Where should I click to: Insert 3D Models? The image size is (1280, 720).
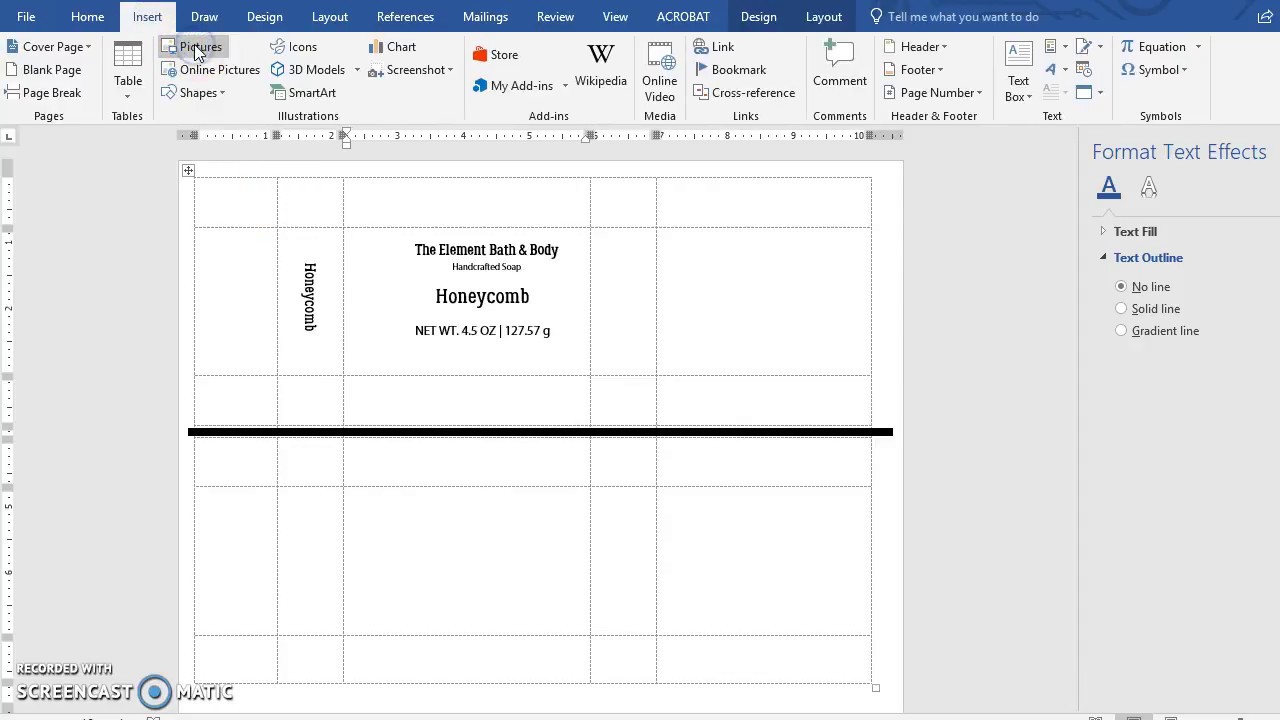[x=308, y=70]
